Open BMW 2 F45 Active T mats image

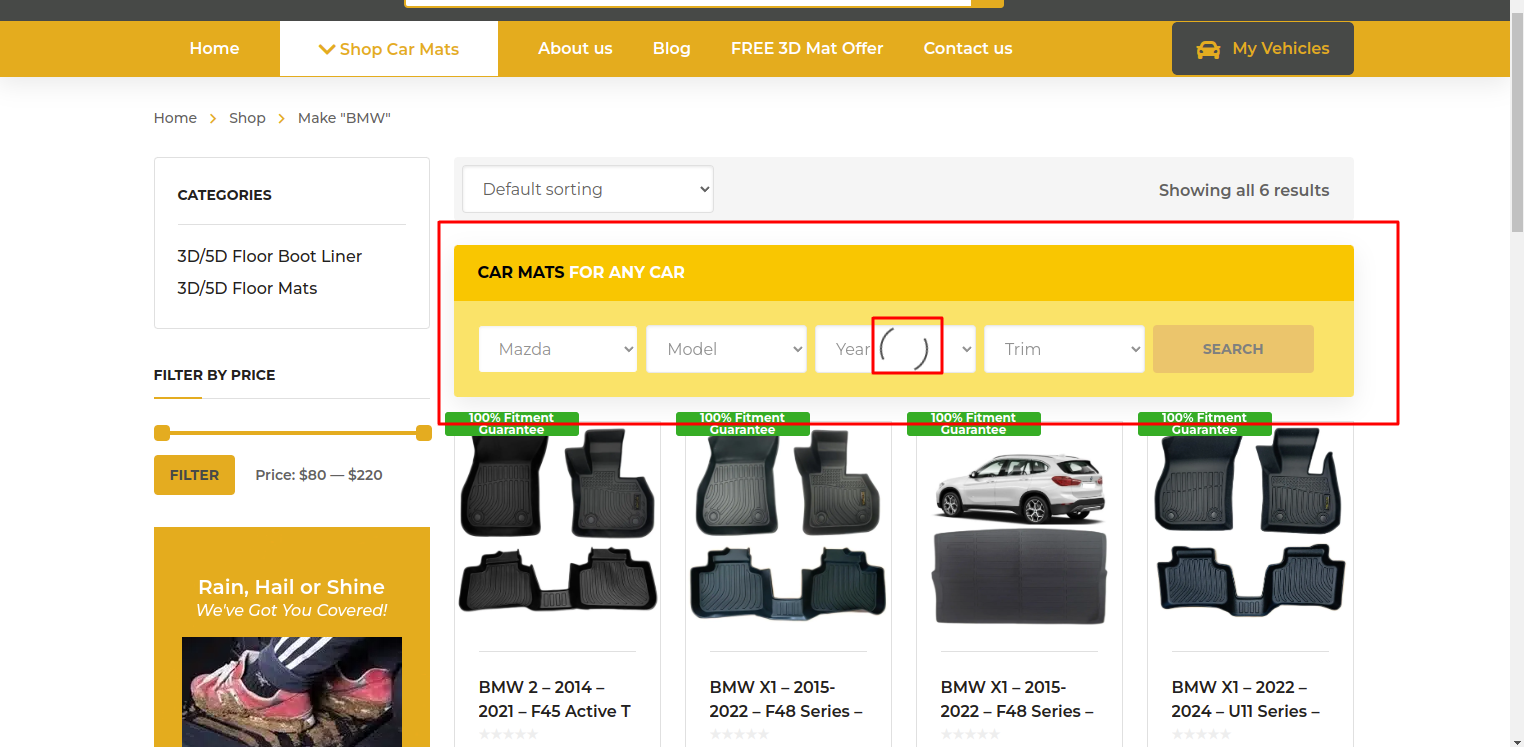point(558,522)
